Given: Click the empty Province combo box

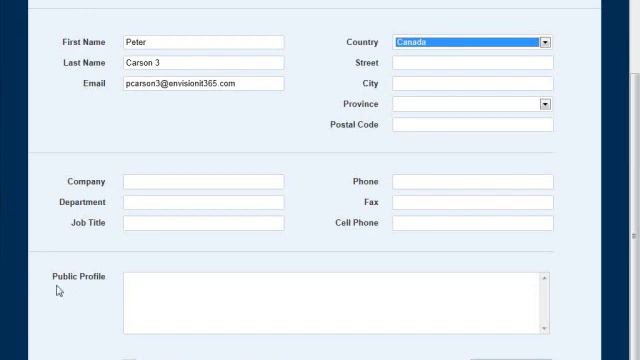Looking at the screenshot, I should 472,104.
